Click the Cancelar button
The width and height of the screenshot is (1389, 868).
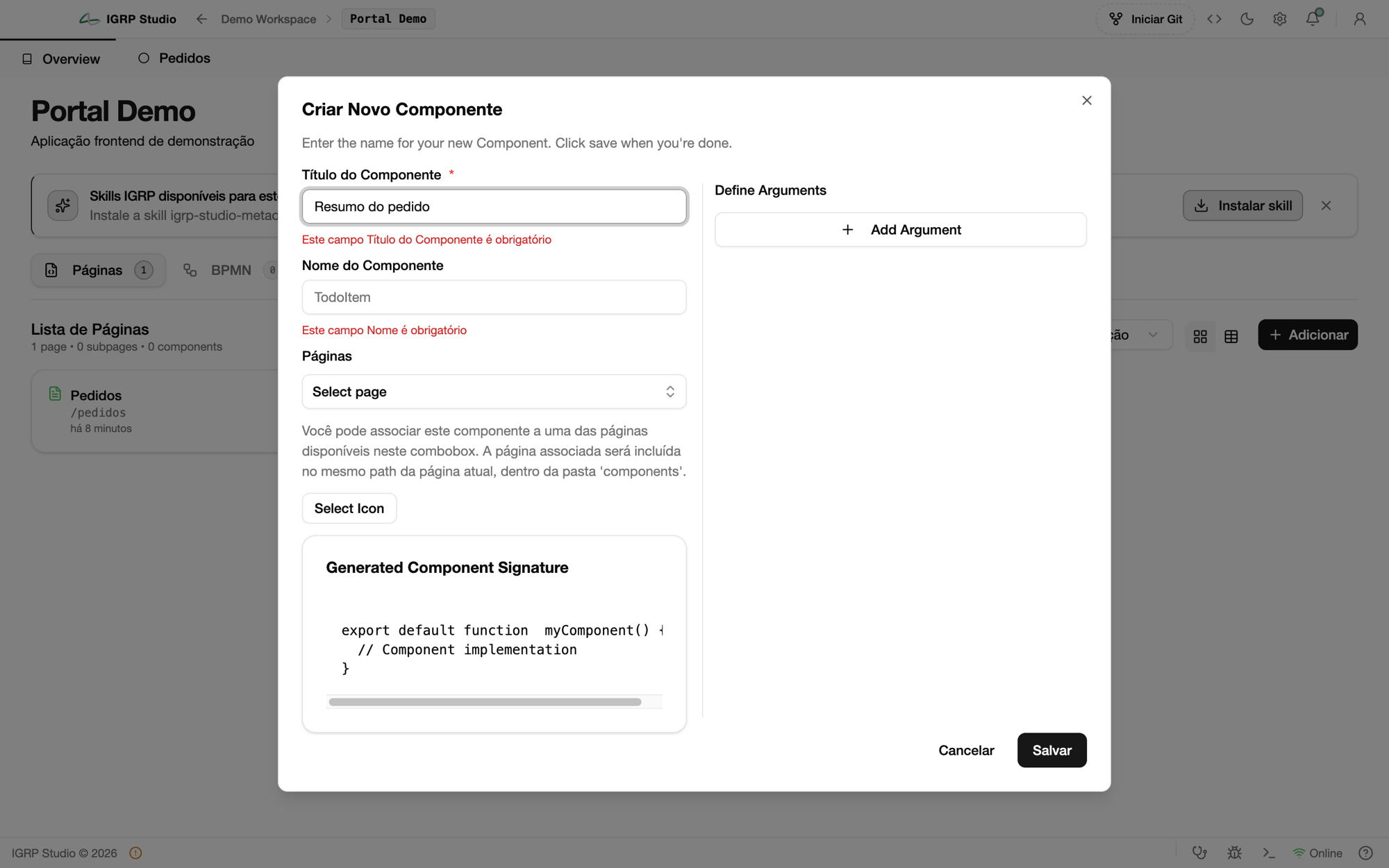tap(966, 750)
